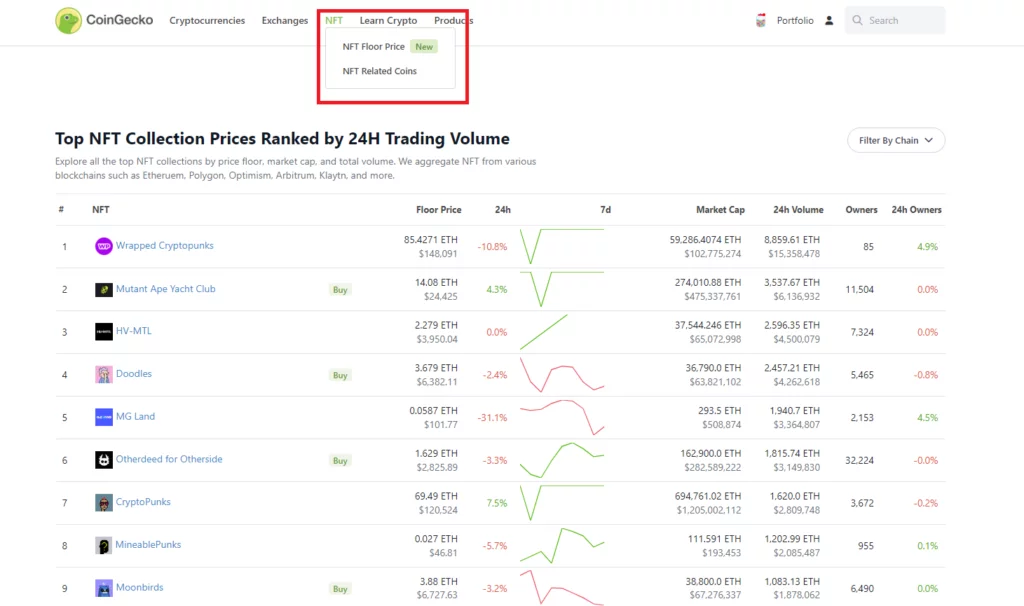Open the Cryptocurrencies navigation menu
This screenshot has height=606, width=1024.
pos(207,21)
